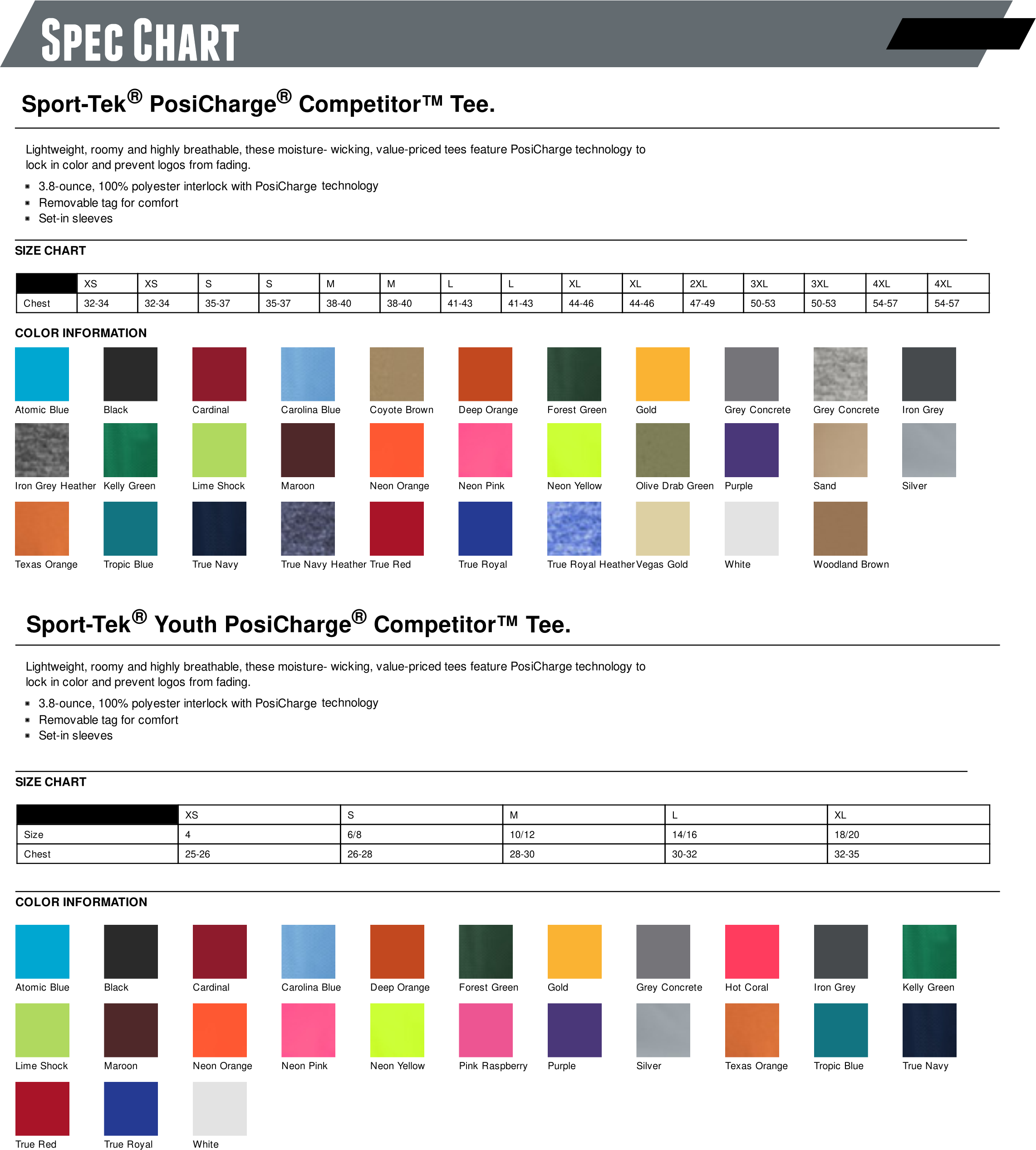Choose the Hot Coral swatch
This screenshot has height=1150, width=1036.
(752, 952)
